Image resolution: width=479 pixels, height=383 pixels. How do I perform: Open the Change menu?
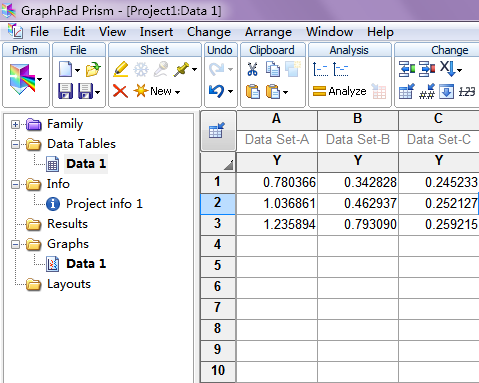click(x=209, y=32)
